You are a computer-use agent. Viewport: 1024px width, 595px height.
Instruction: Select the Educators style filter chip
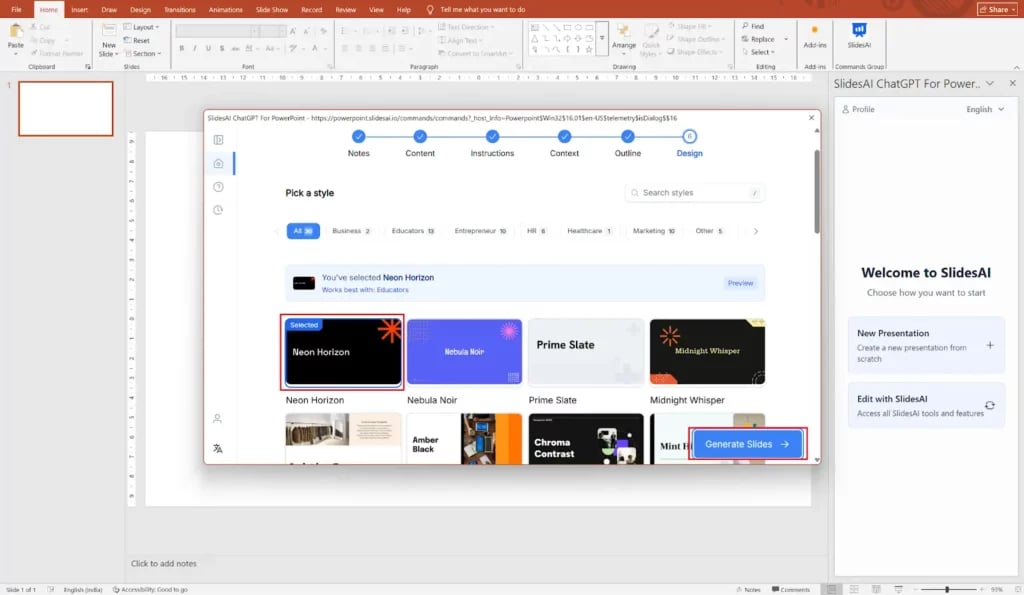[x=413, y=231]
